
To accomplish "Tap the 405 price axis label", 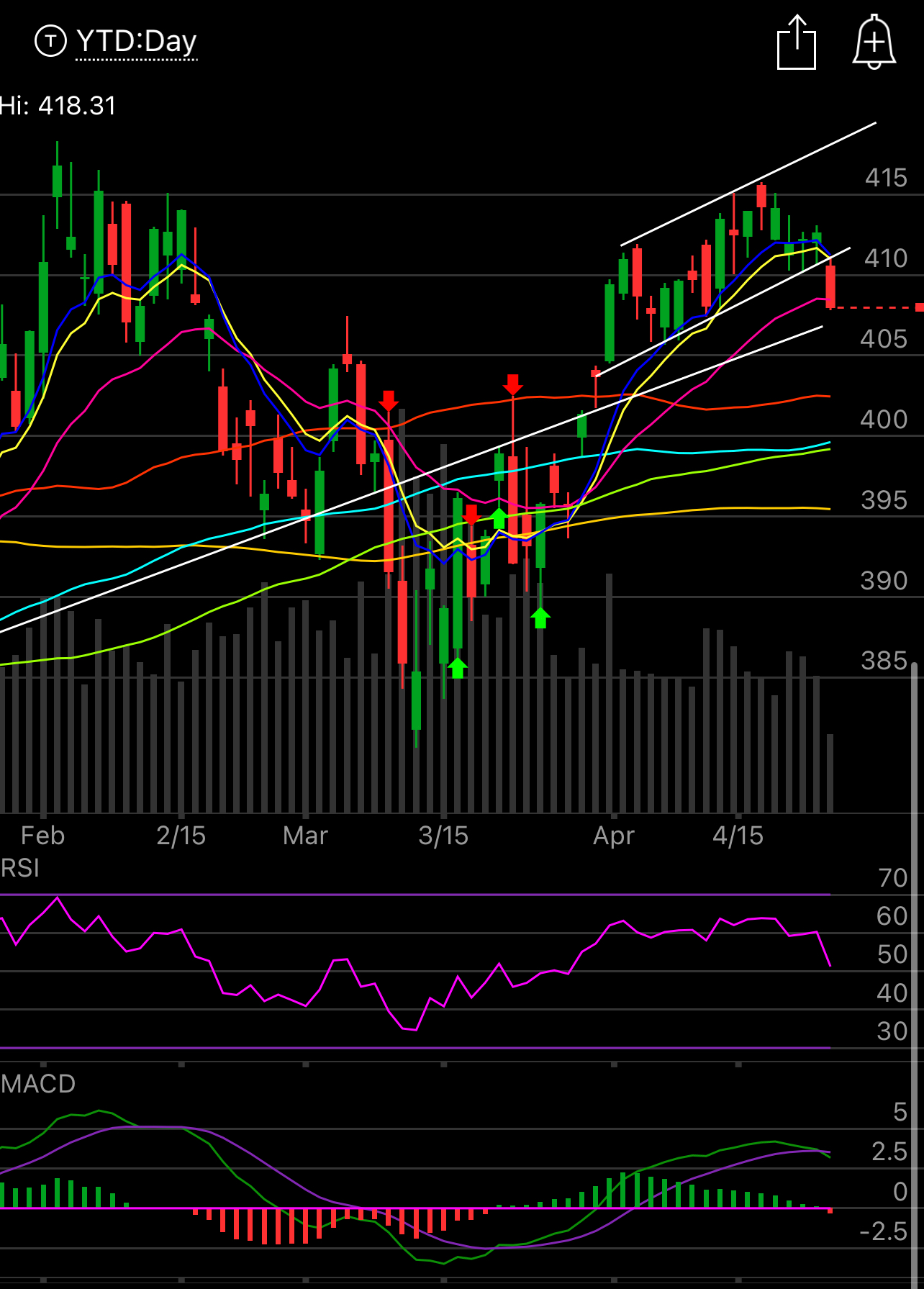I will 884,339.
